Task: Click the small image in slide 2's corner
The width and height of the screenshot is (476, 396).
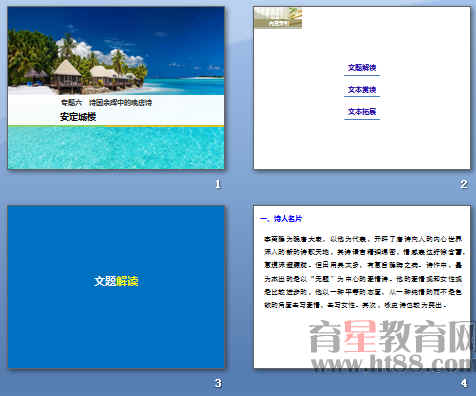Action: (278, 18)
